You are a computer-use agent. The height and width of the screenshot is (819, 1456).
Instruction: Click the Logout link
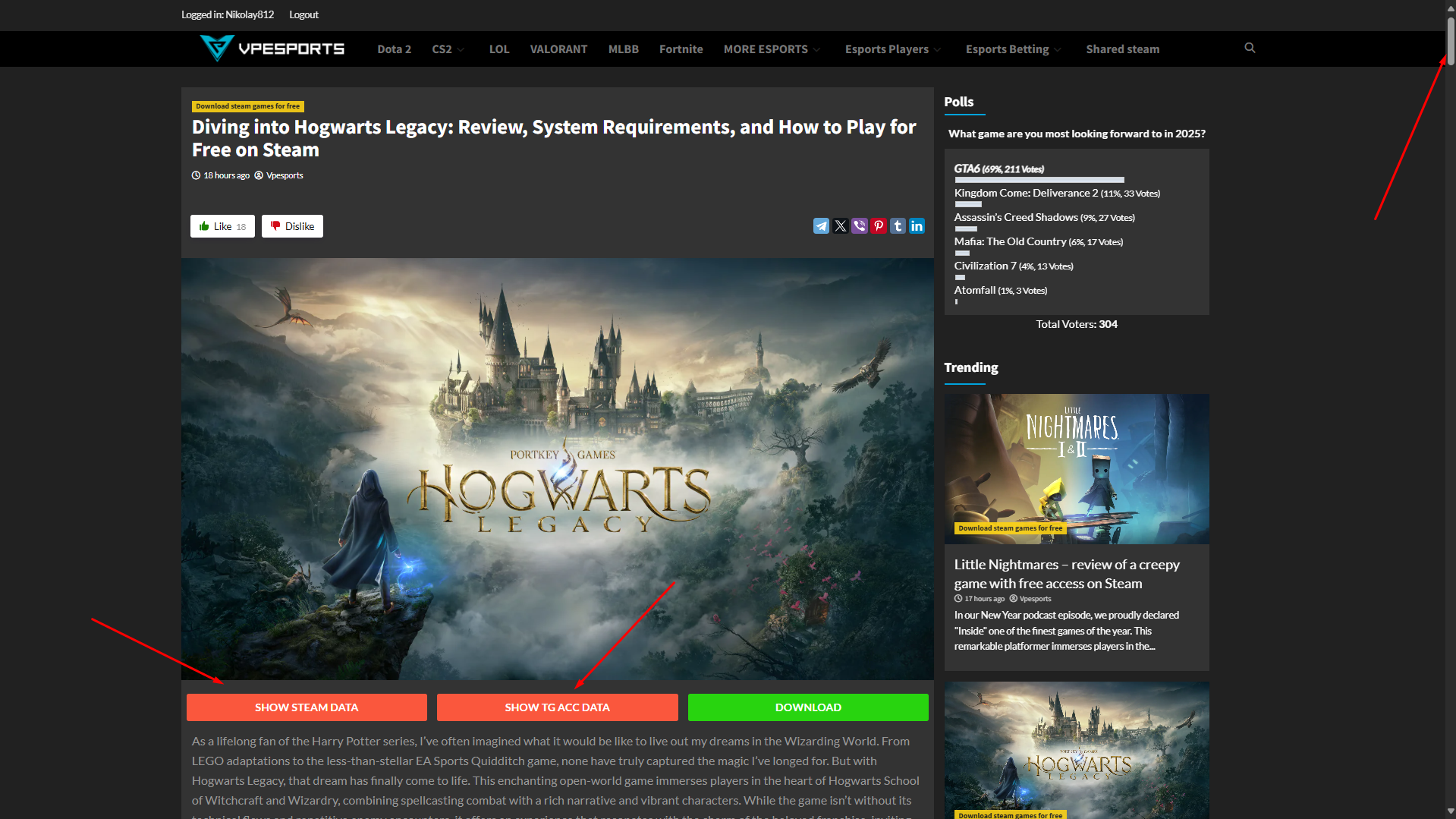pos(303,14)
